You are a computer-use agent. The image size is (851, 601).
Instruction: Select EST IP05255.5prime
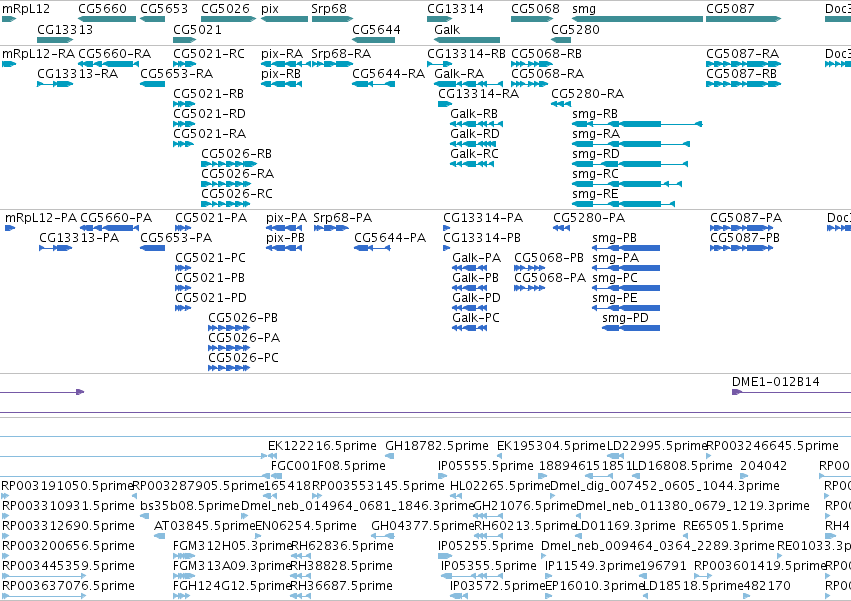pyautogui.click(x=486, y=546)
